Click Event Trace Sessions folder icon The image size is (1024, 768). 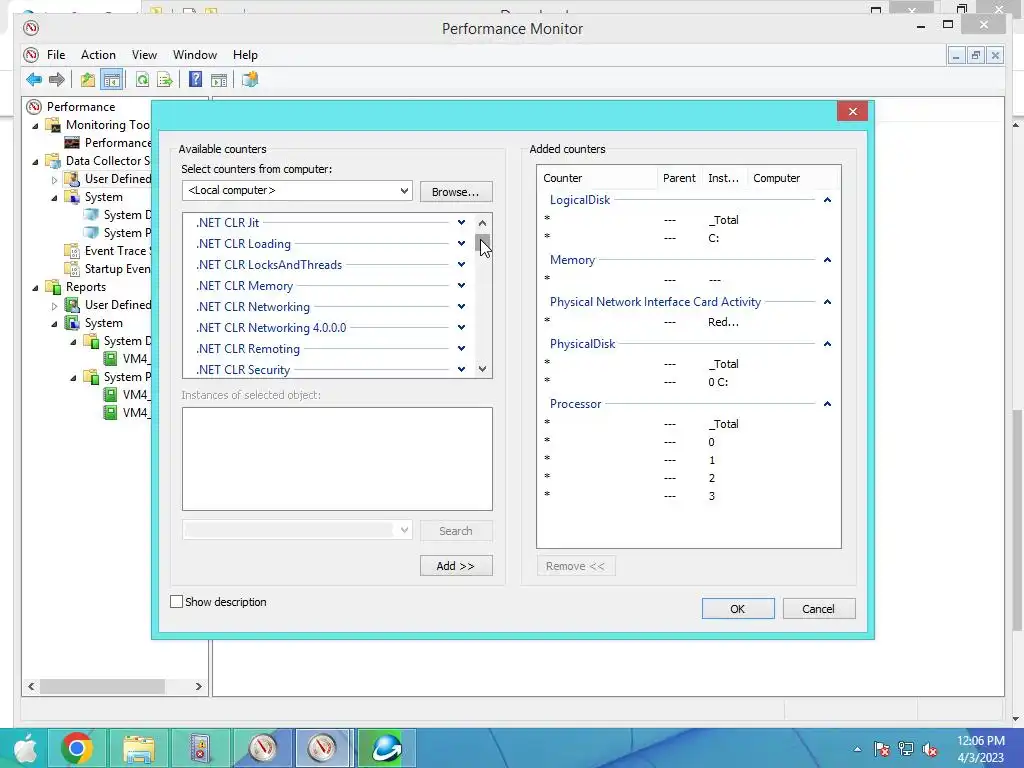(72, 251)
